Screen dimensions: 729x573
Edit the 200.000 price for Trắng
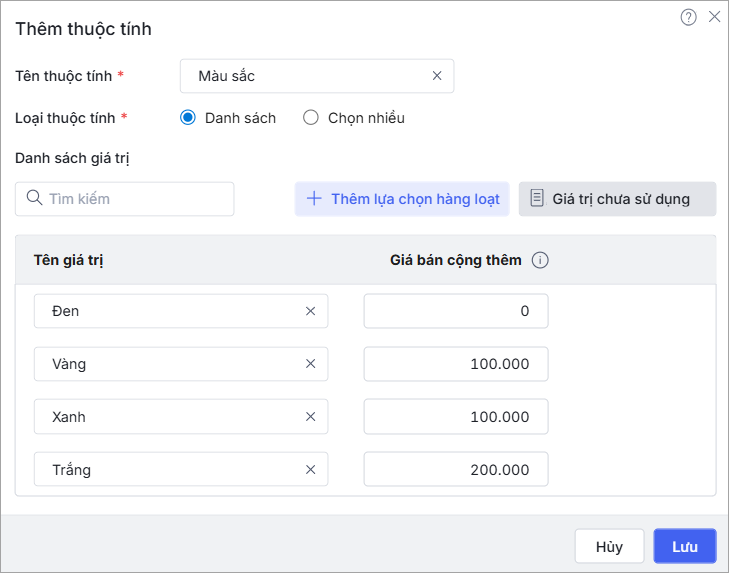pyautogui.click(x=455, y=470)
